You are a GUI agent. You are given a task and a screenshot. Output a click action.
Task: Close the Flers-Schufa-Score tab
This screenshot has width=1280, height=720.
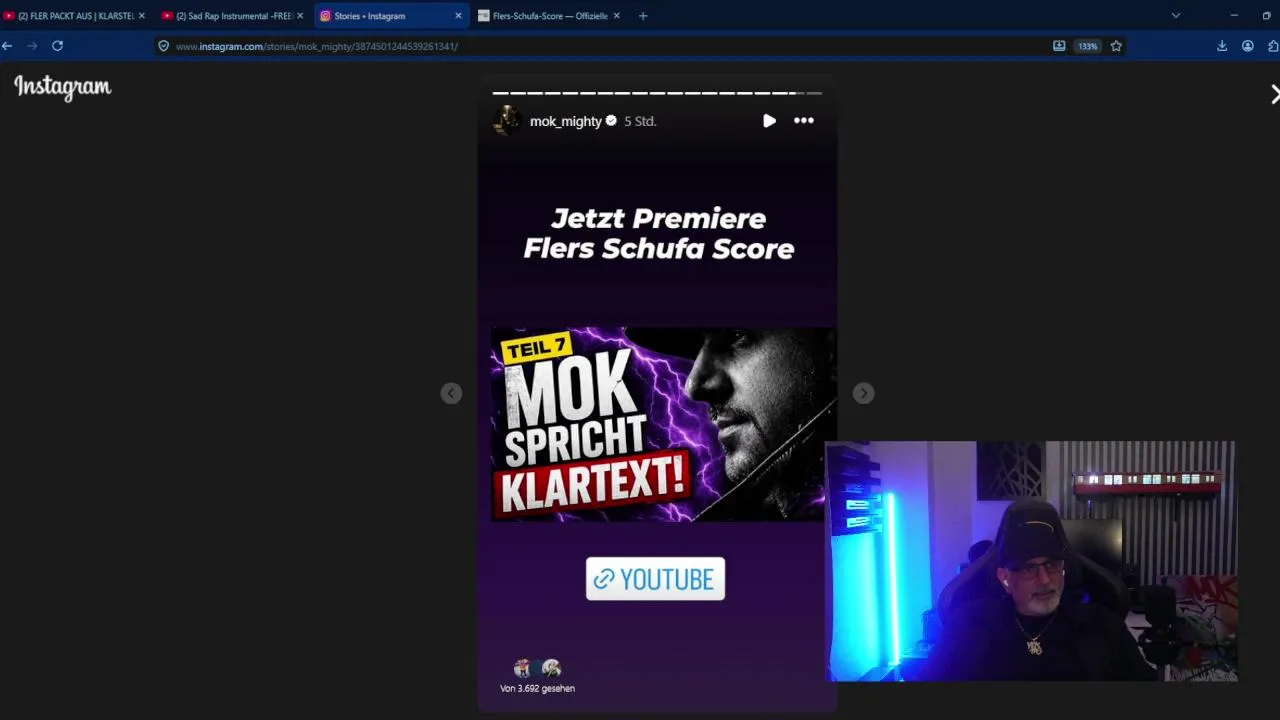coord(616,16)
